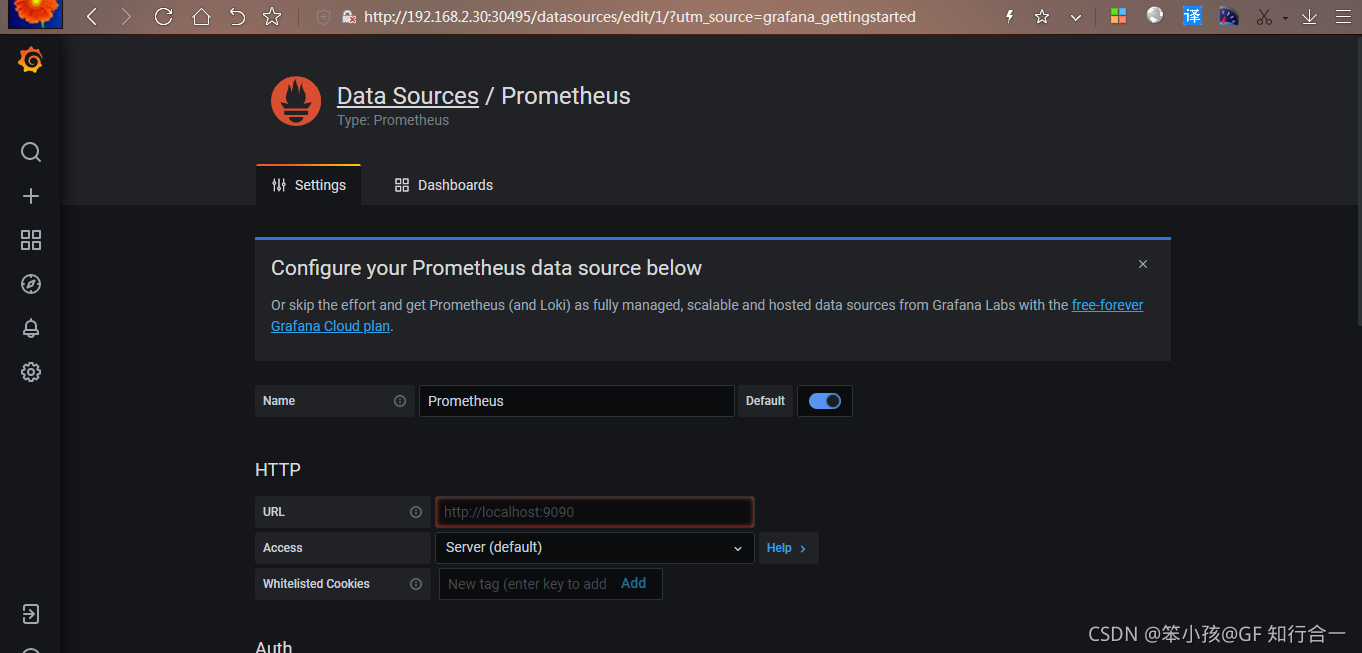The image size is (1362, 653).
Task: Click the 'Type: Prometheus' subtitle text
Action: 393,120
